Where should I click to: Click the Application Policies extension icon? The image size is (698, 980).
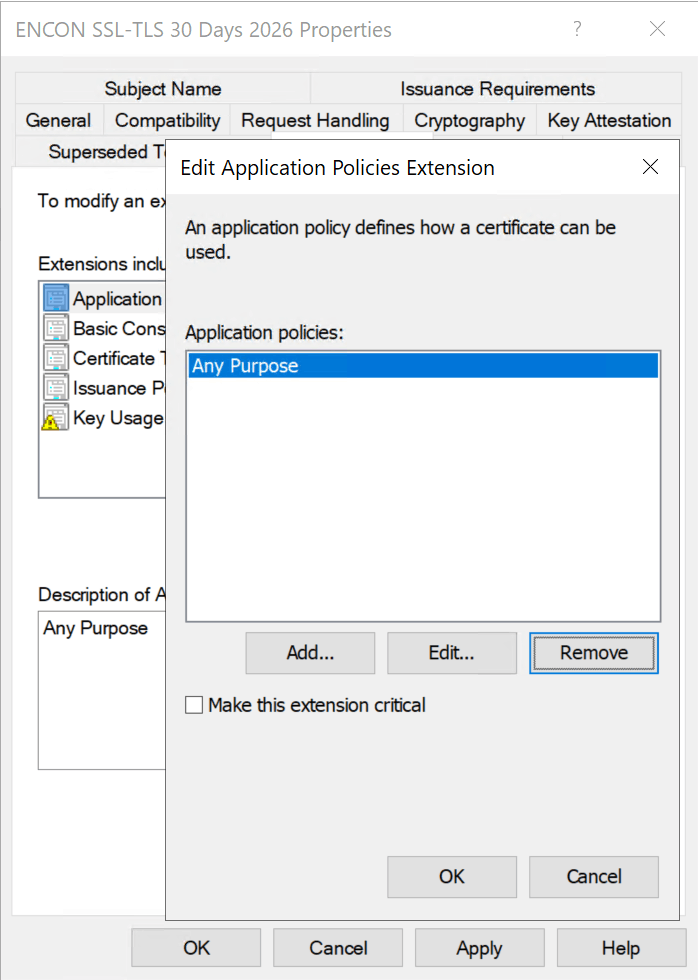[56, 299]
